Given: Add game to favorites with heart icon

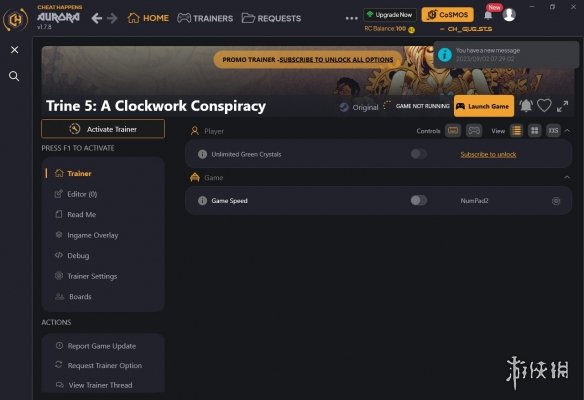Looking at the screenshot, I should click(544, 106).
